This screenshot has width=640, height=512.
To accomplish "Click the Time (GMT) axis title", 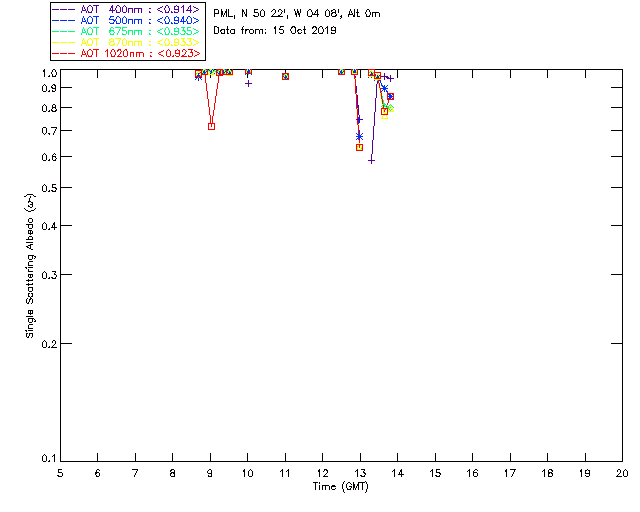I will [340, 487].
